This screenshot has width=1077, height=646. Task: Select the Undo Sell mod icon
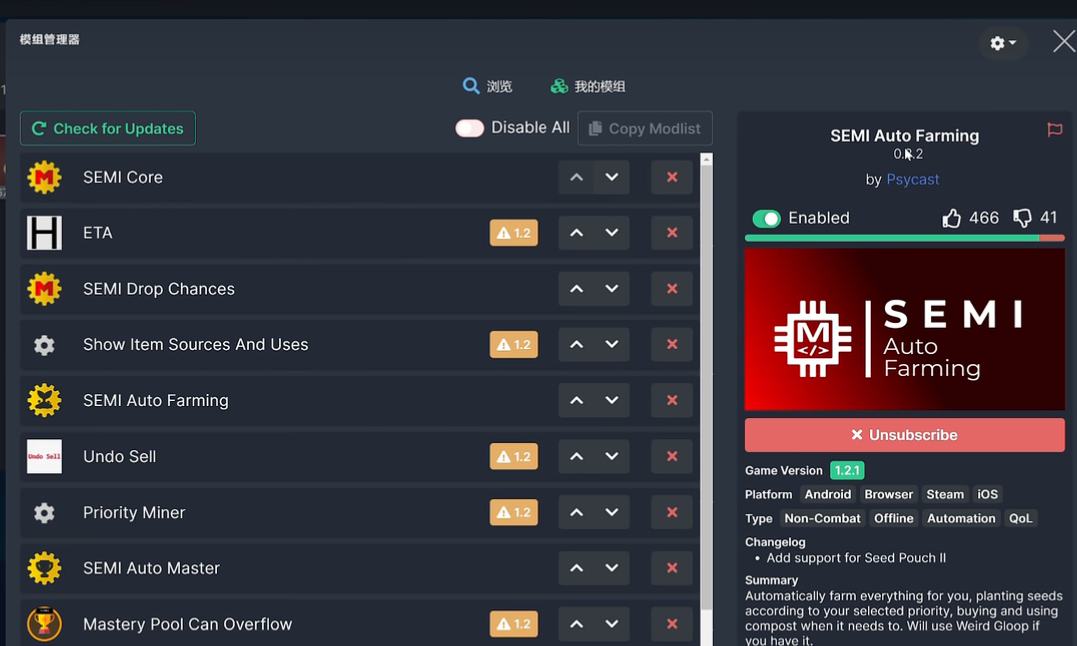point(44,457)
